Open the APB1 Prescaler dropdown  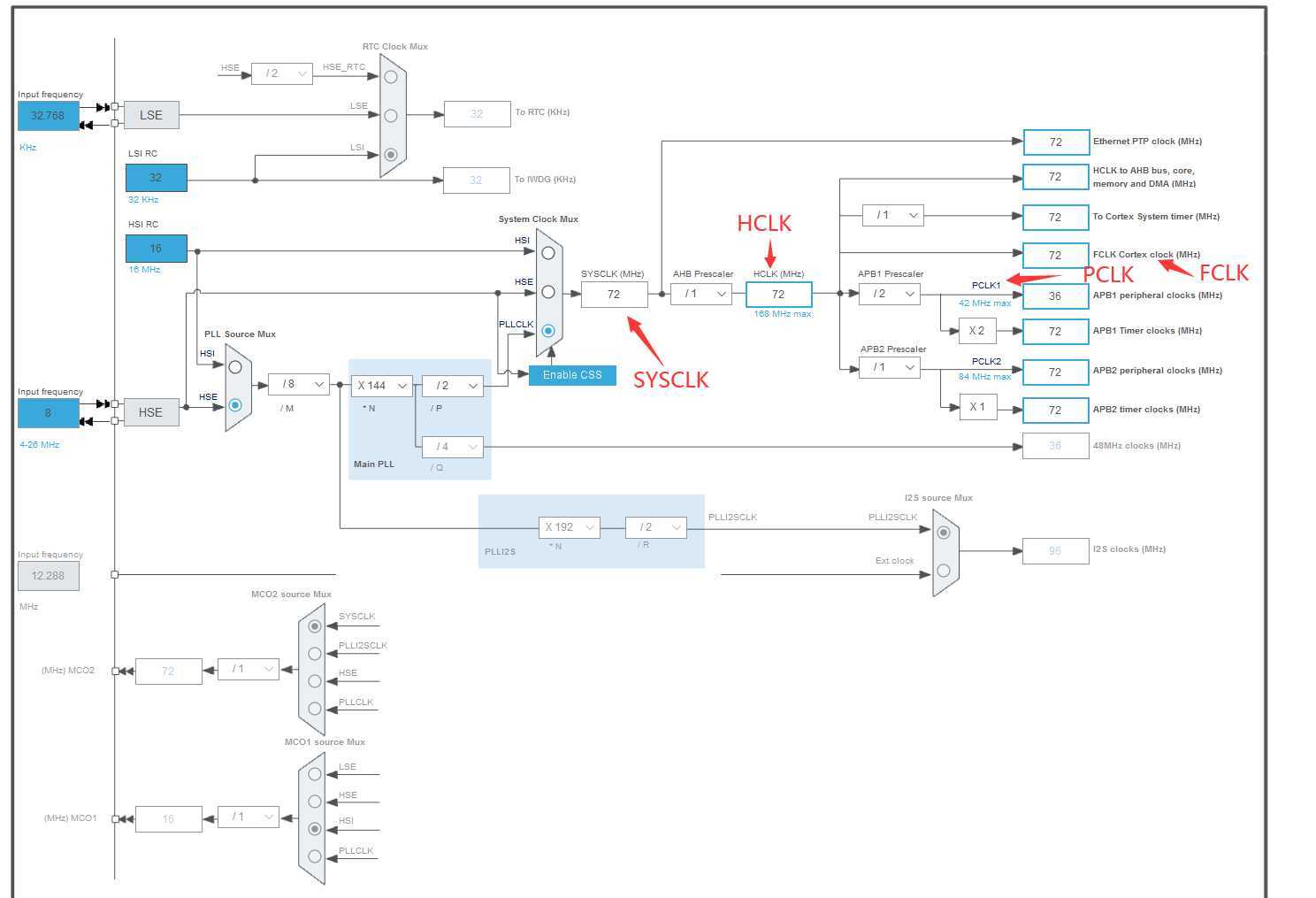890,294
